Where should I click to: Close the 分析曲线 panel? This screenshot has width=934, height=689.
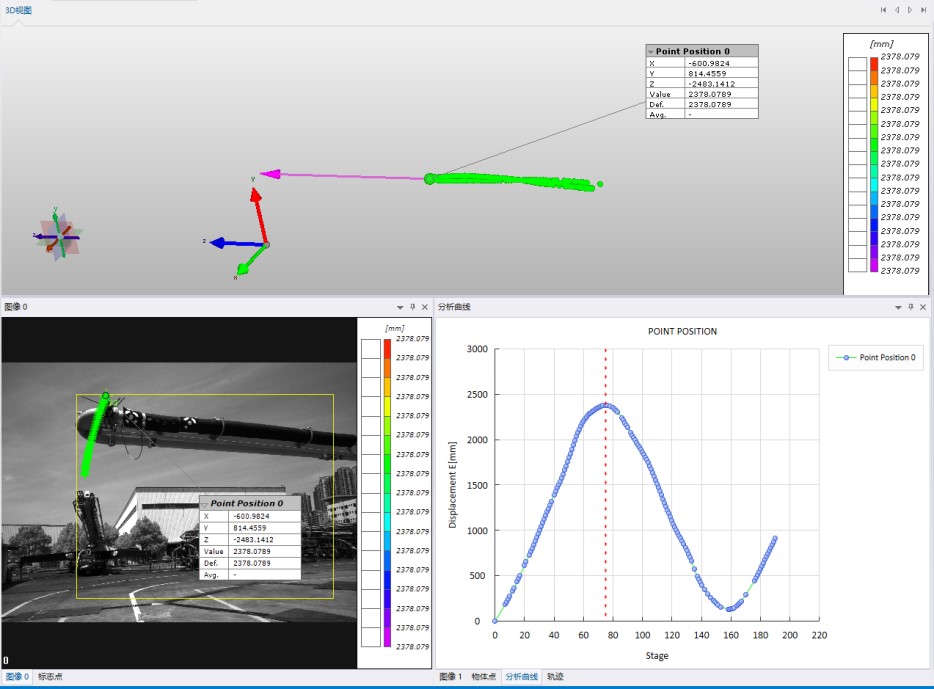(922, 307)
